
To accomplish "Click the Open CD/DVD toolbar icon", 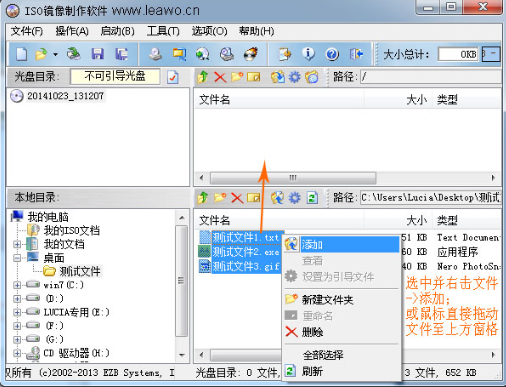I will coord(74,54).
